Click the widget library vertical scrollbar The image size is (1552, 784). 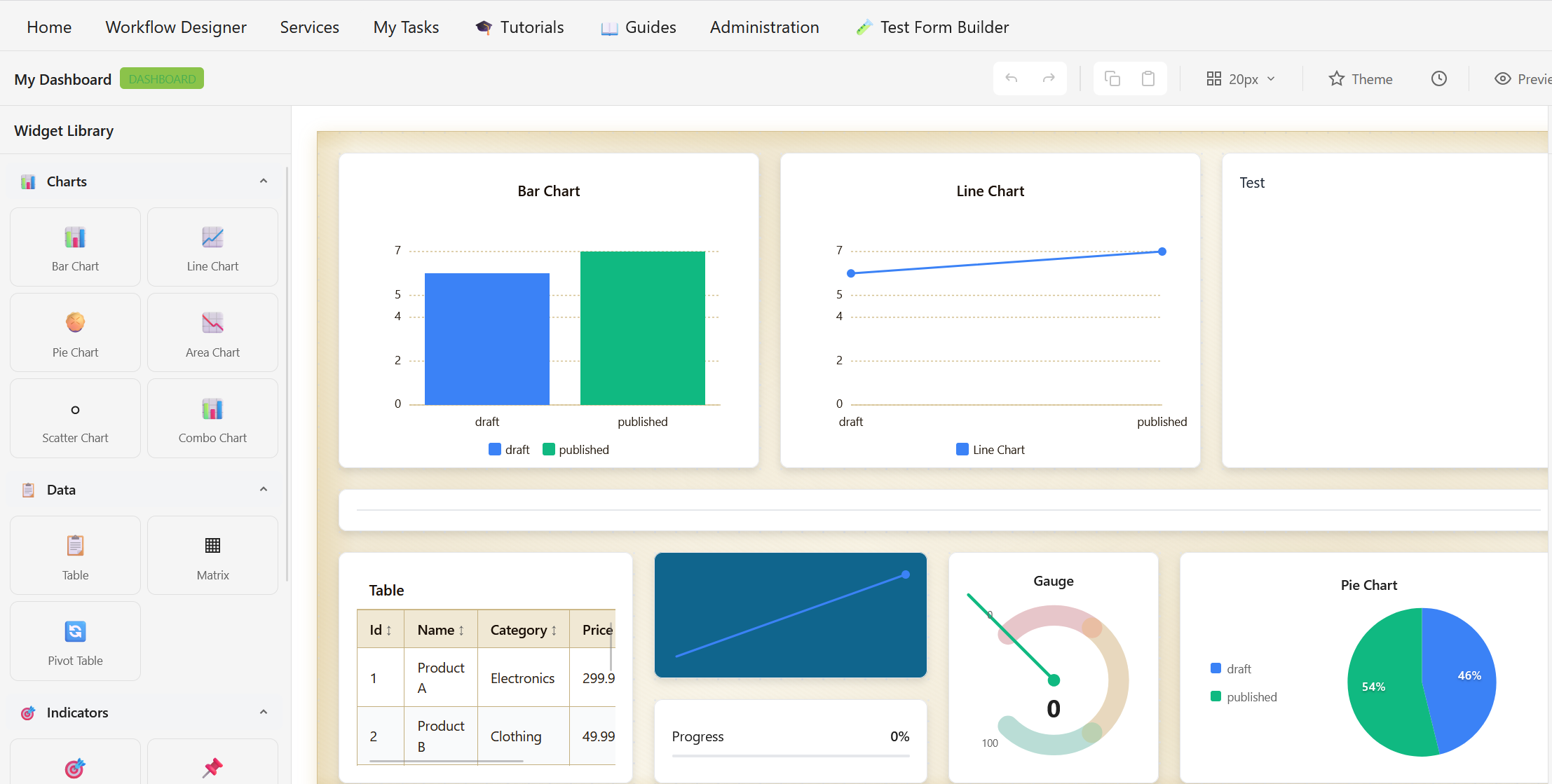(x=287, y=374)
